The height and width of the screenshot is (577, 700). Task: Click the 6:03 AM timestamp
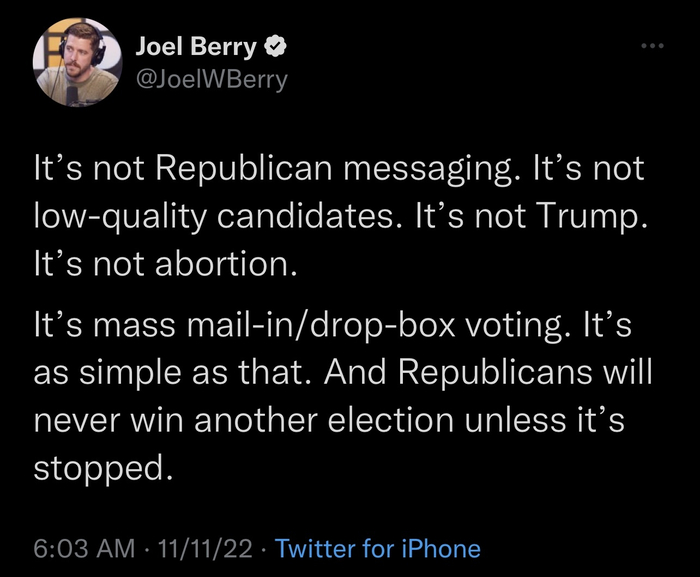click(x=83, y=548)
